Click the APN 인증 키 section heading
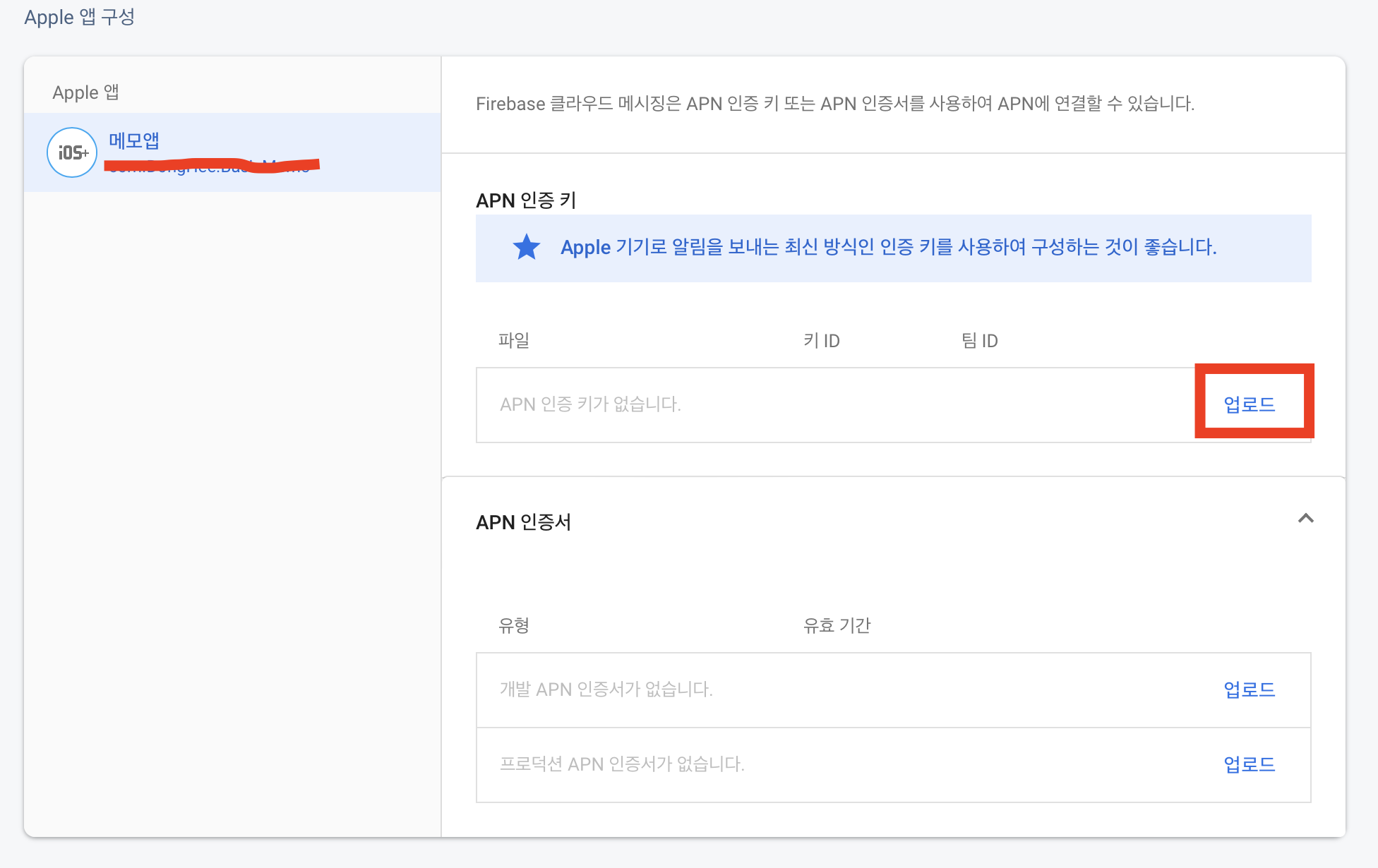Screen dimensions: 1378x868 pyautogui.click(x=526, y=201)
